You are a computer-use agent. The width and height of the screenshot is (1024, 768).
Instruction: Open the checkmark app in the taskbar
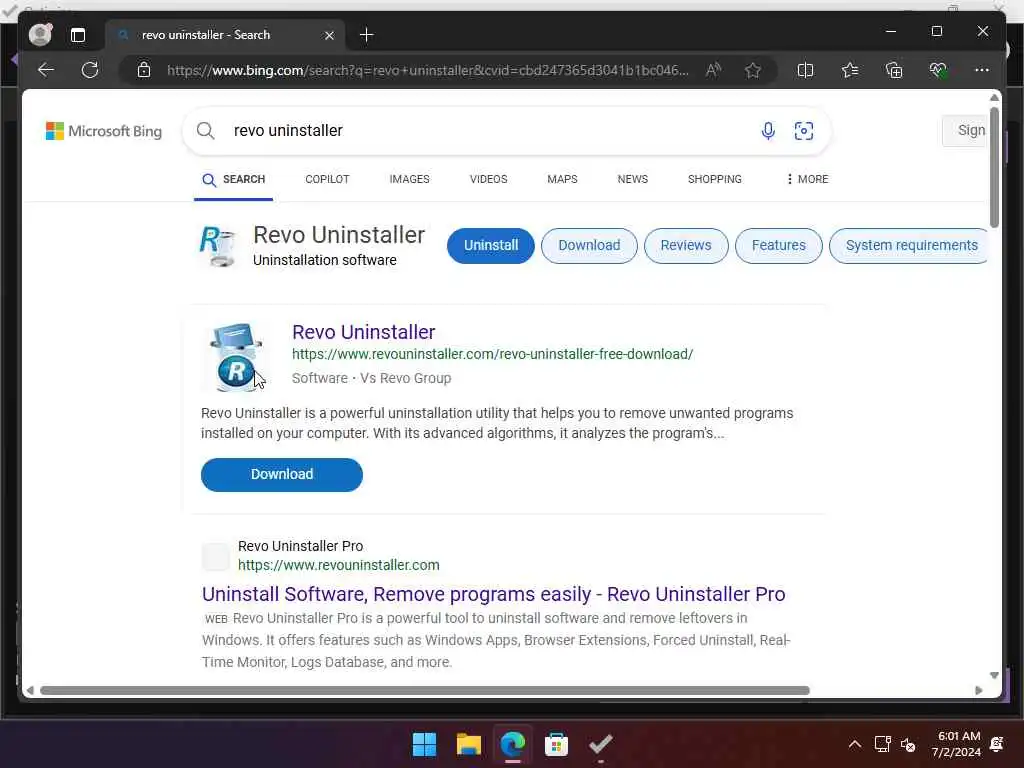coord(600,744)
